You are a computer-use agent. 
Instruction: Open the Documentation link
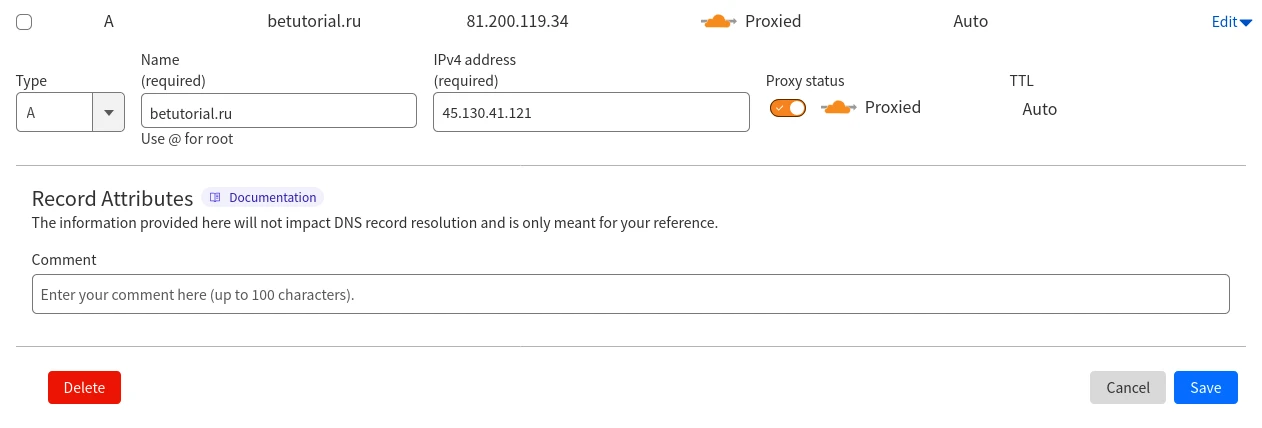click(272, 198)
